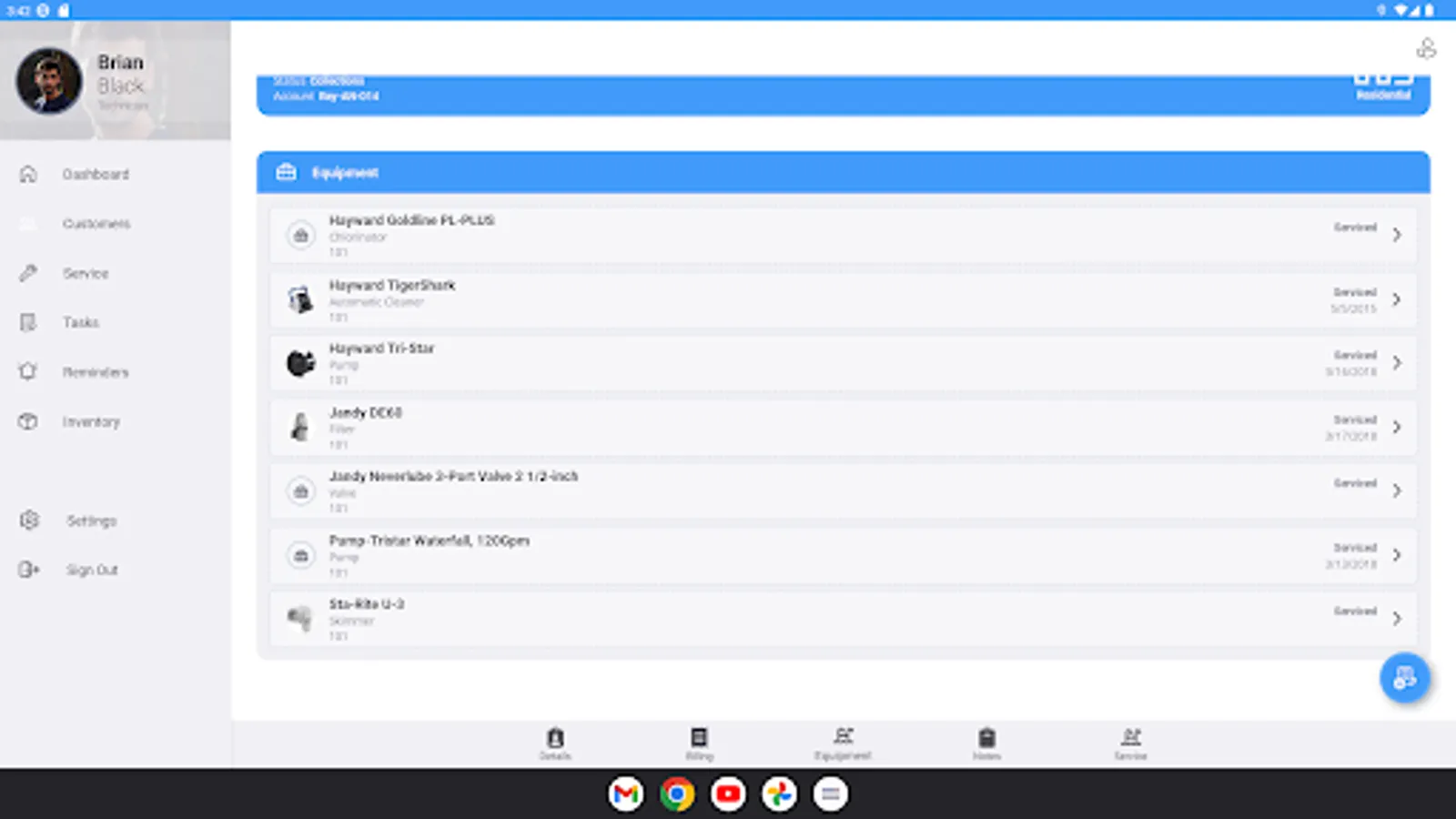Open the Sta-Rite U-3 skimmer row
This screenshot has width=1456, height=819.
click(x=843, y=619)
